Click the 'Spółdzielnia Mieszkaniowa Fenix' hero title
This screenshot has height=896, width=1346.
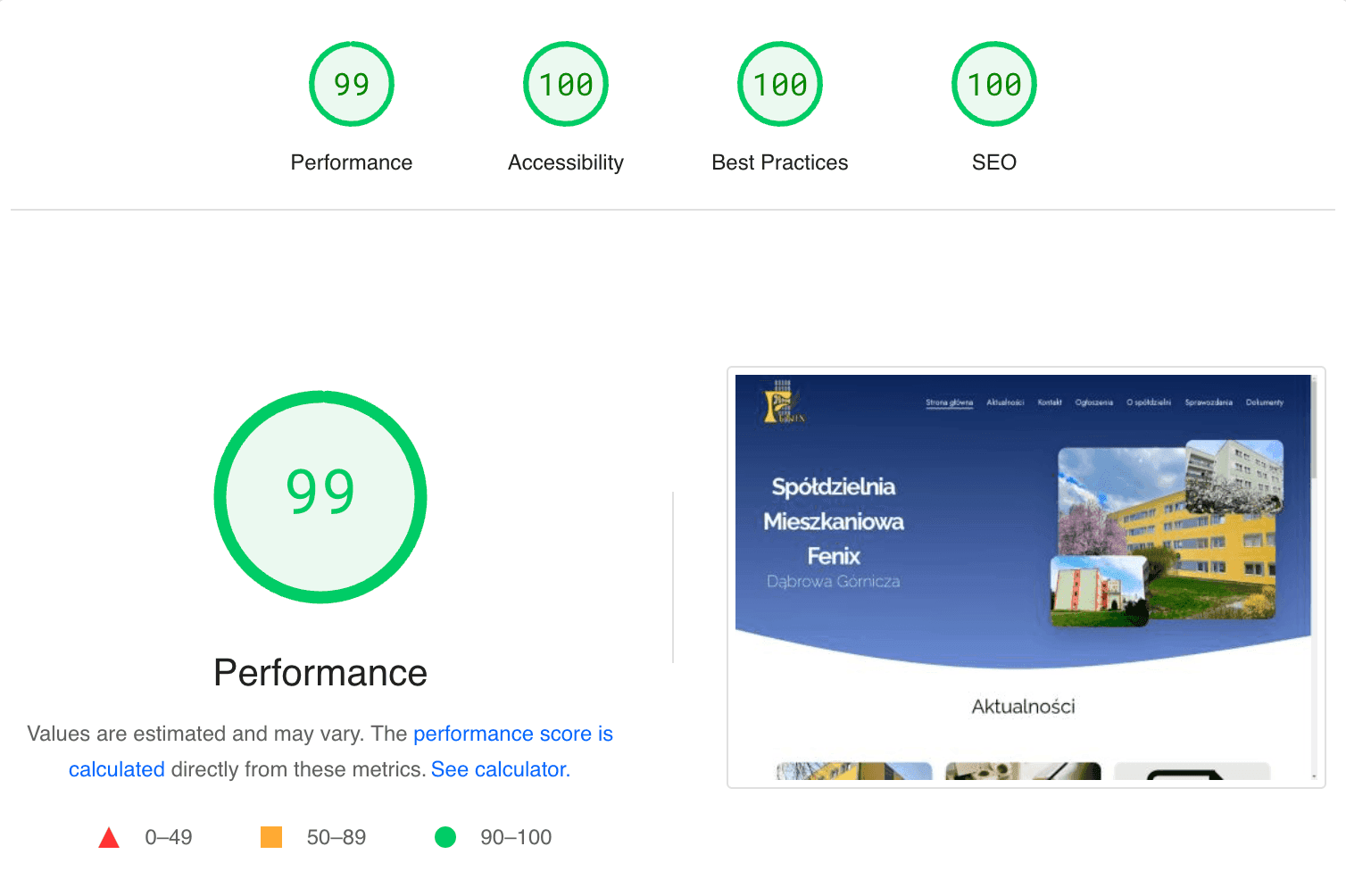[x=834, y=521]
